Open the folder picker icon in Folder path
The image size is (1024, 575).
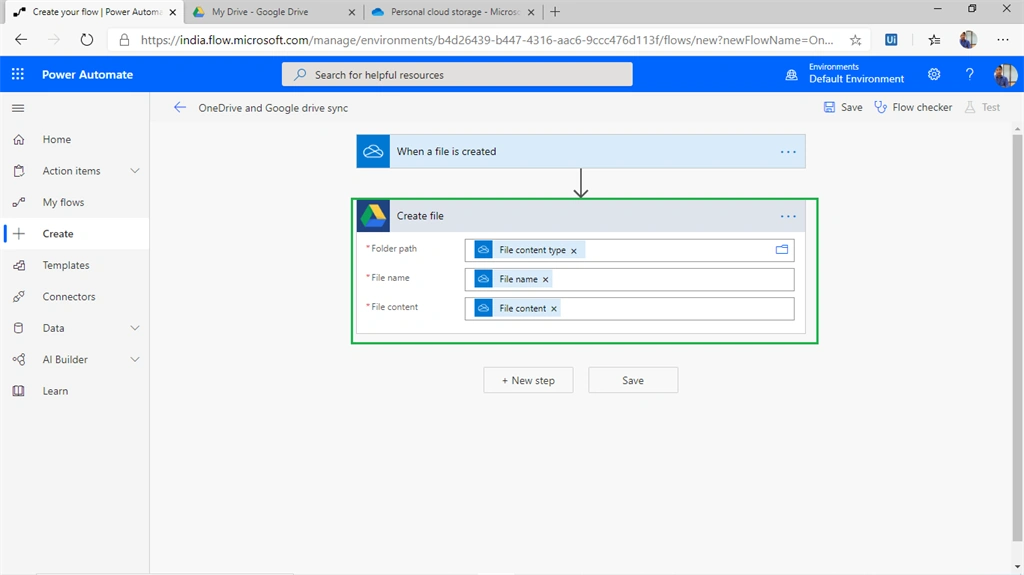pos(782,250)
